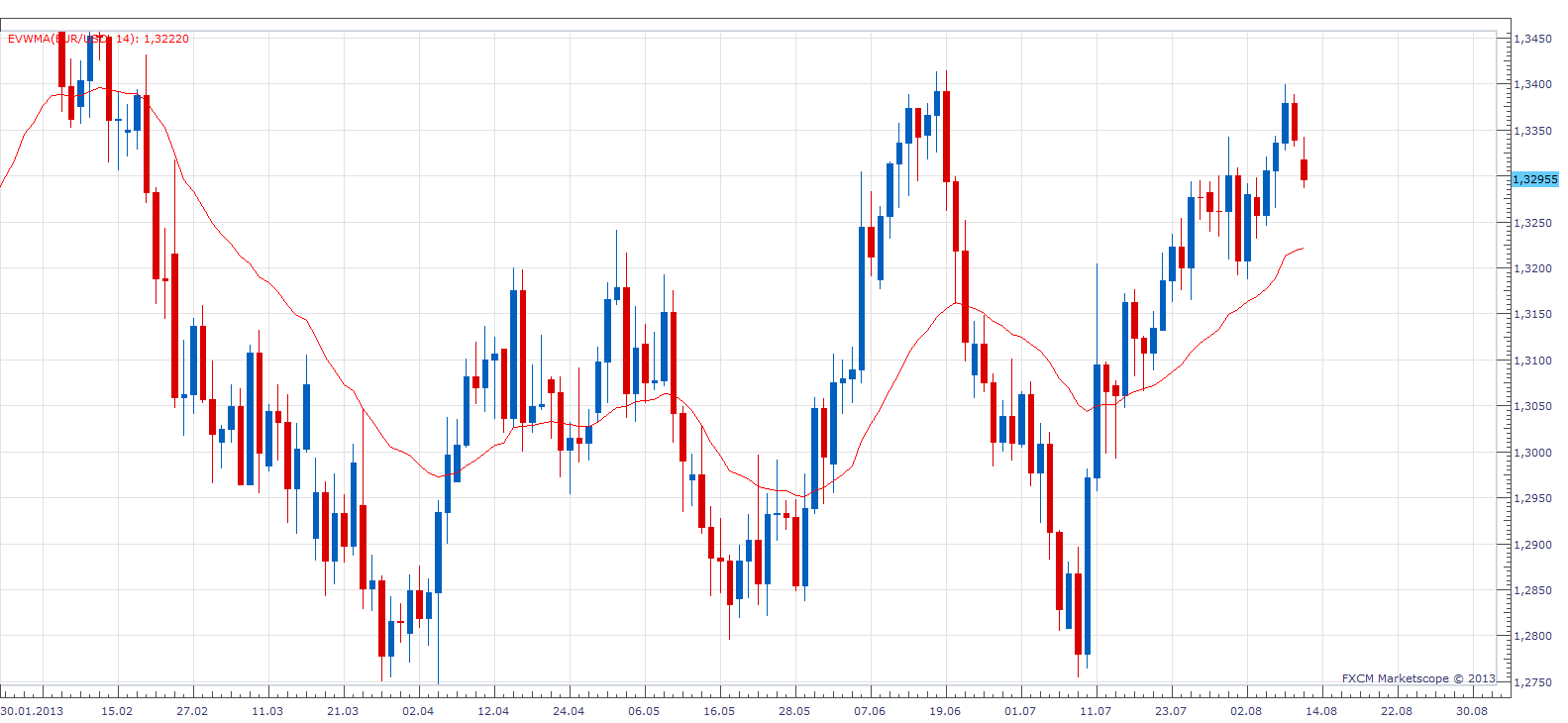This screenshot has width=1568, height=723.
Task: Select the 01.07 date label
Action: tap(1020, 711)
